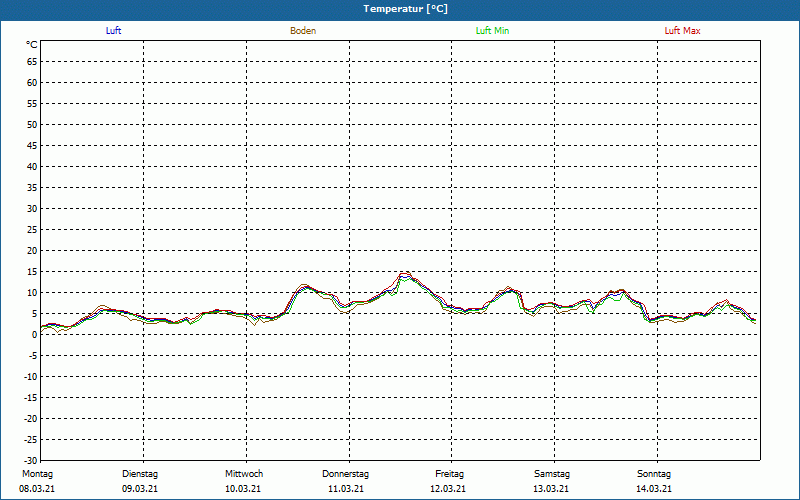Viewport: 800px width, 500px height.
Task: Click the '13.03.21' date label
Action: tap(551, 489)
